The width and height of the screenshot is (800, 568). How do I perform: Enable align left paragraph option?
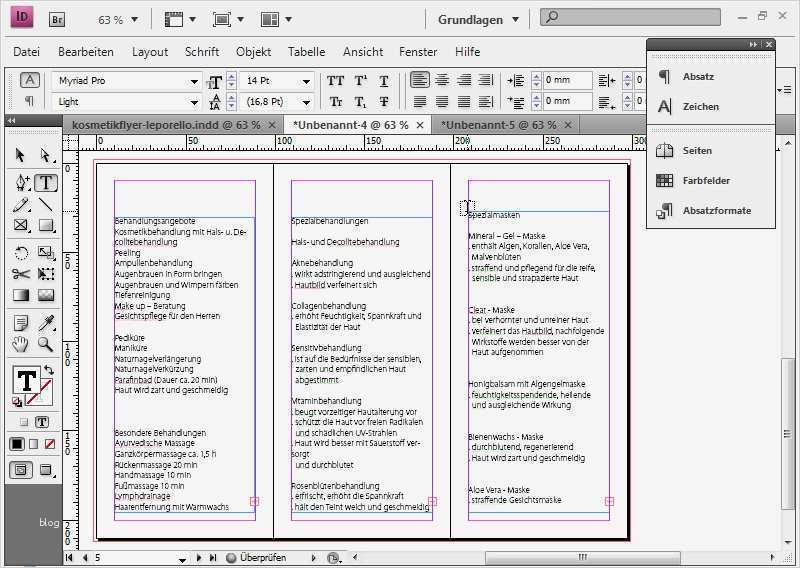(x=420, y=80)
